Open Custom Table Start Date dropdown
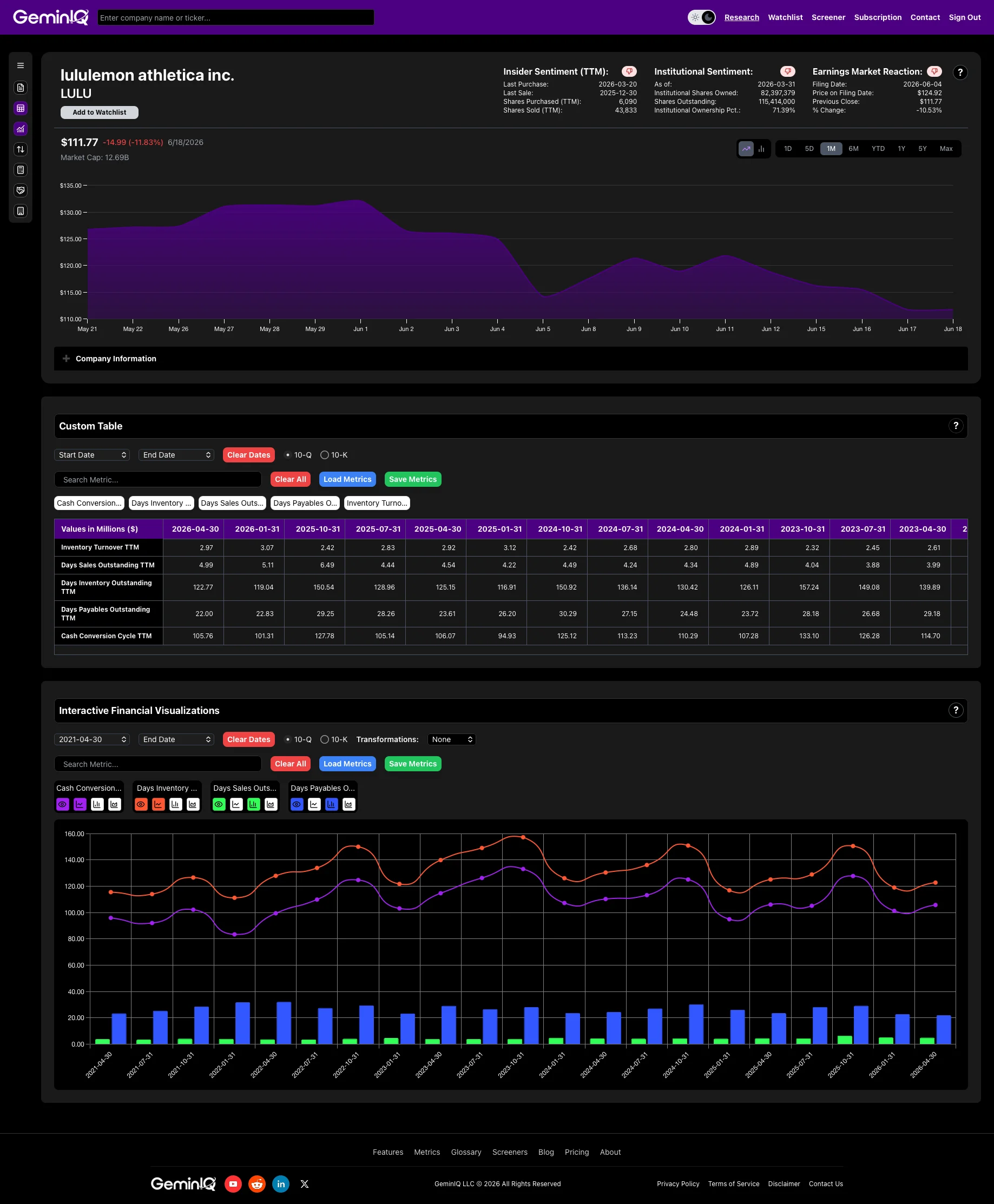Screen dimensions: 994x1204 92,455
